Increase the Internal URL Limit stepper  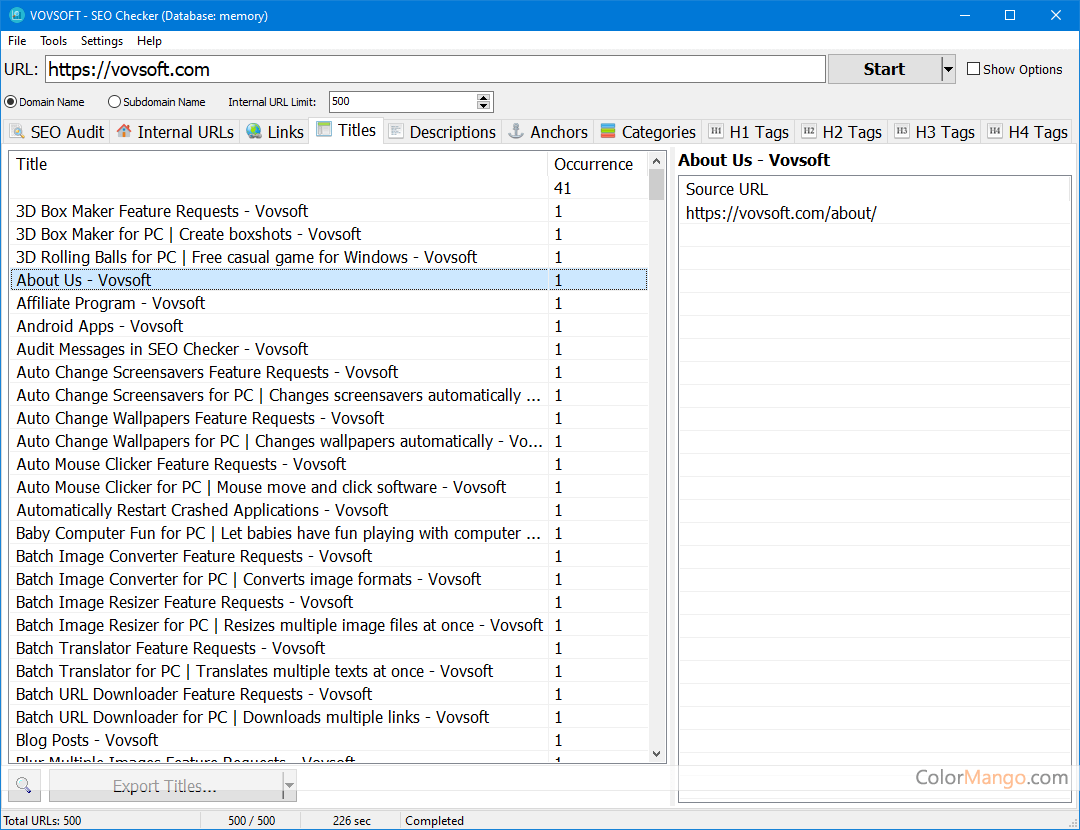(x=484, y=98)
